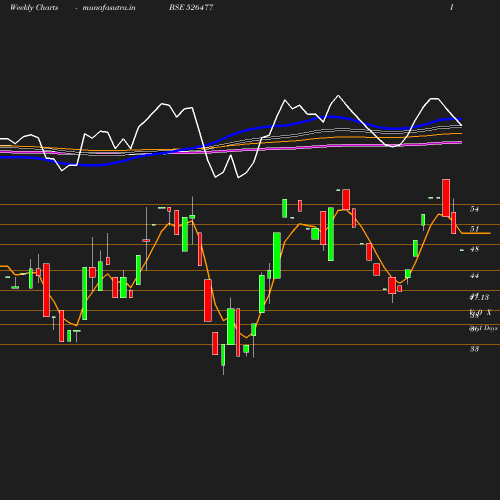The image size is (500, 500).
Task: Click the '33' price axis label
Action: click(474, 349)
